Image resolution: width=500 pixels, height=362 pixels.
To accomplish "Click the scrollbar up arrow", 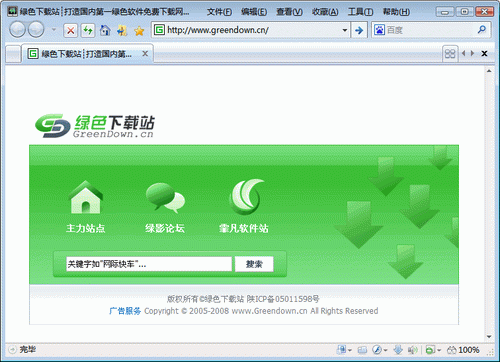I will (489, 71).
